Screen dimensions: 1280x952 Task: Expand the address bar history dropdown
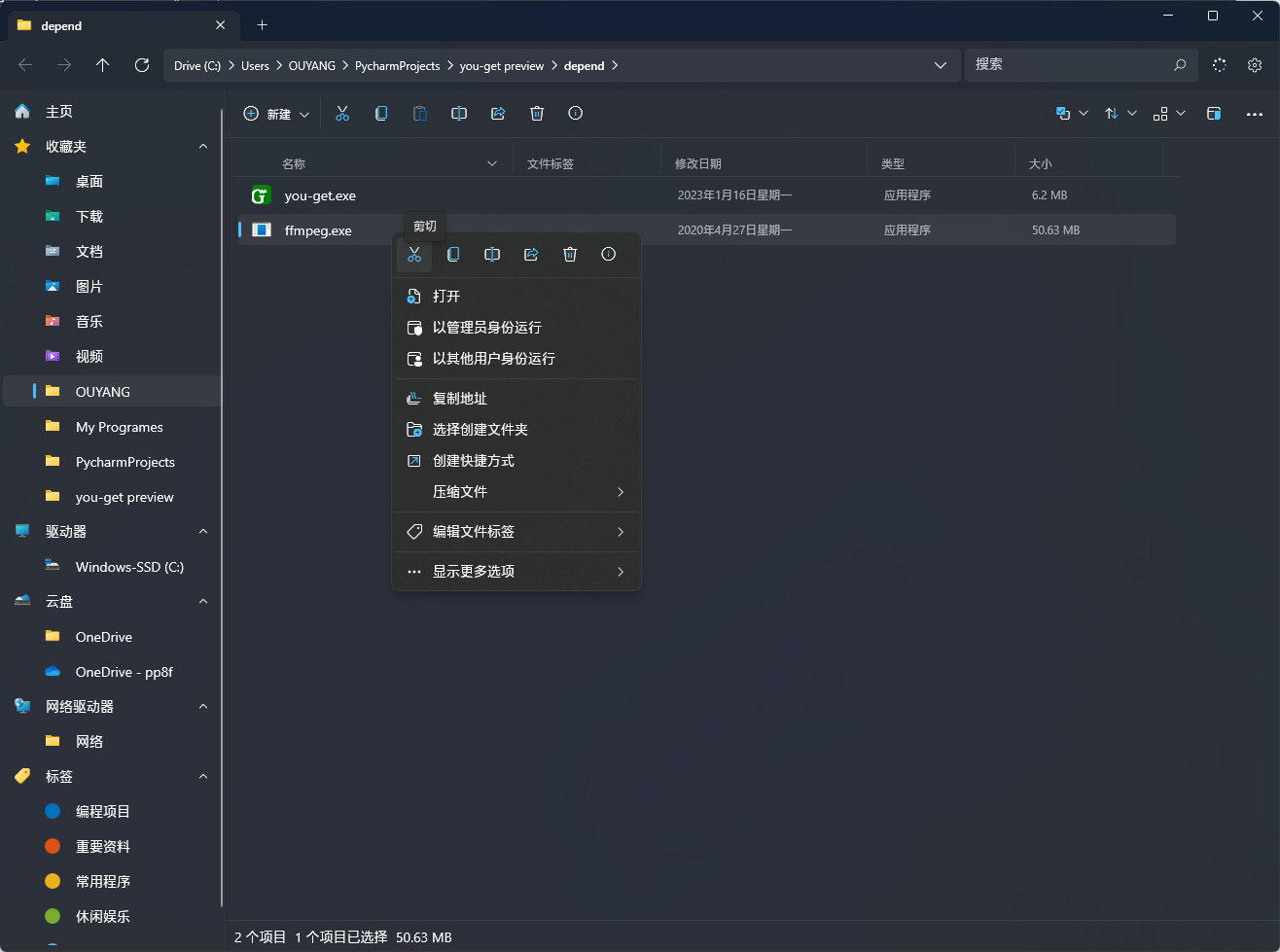click(941, 65)
